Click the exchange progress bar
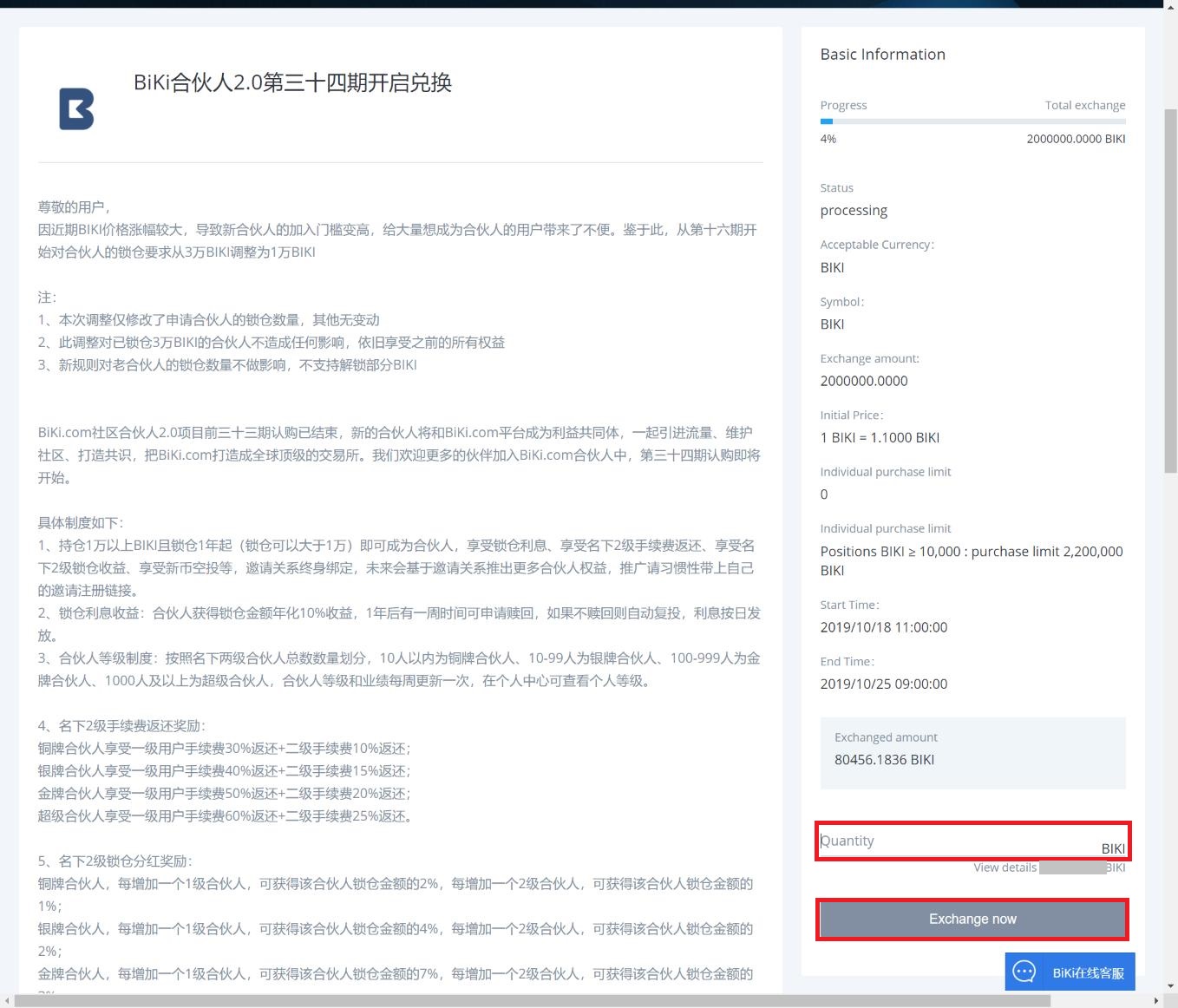The image size is (1178, 1008). (972, 121)
